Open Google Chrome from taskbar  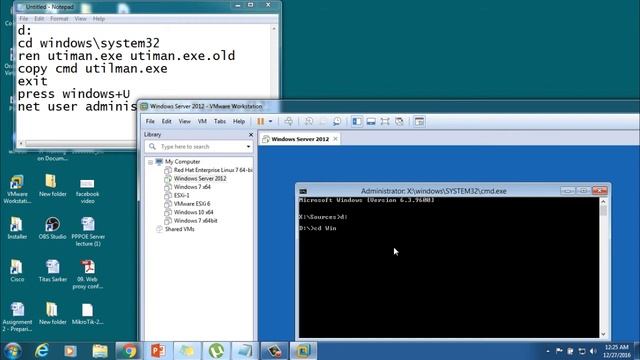click(x=129, y=351)
